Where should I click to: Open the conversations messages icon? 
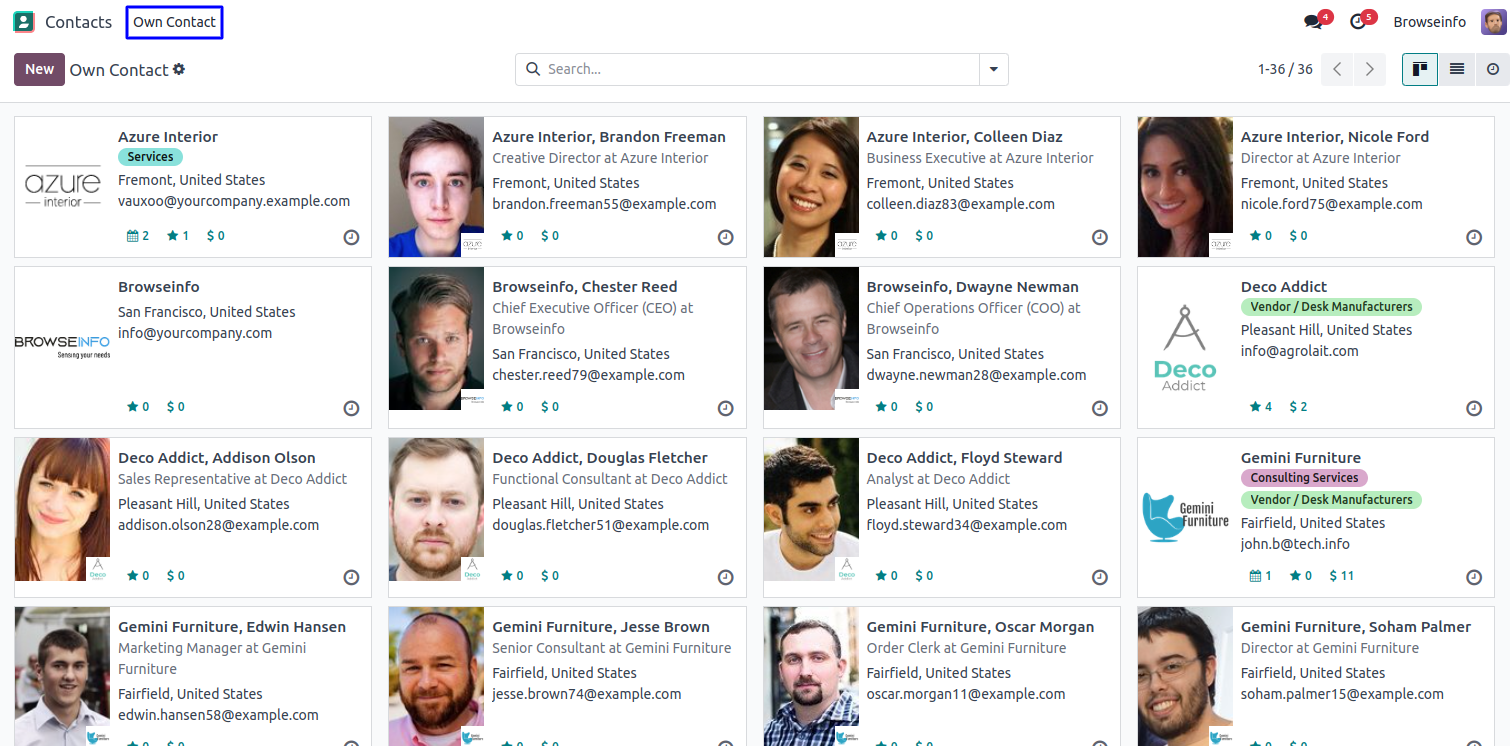(1313, 22)
